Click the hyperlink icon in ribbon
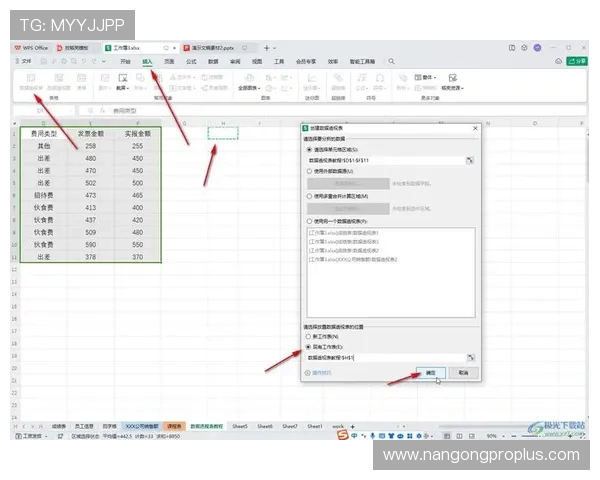Viewport: 600px width, 480px height. coord(338,78)
